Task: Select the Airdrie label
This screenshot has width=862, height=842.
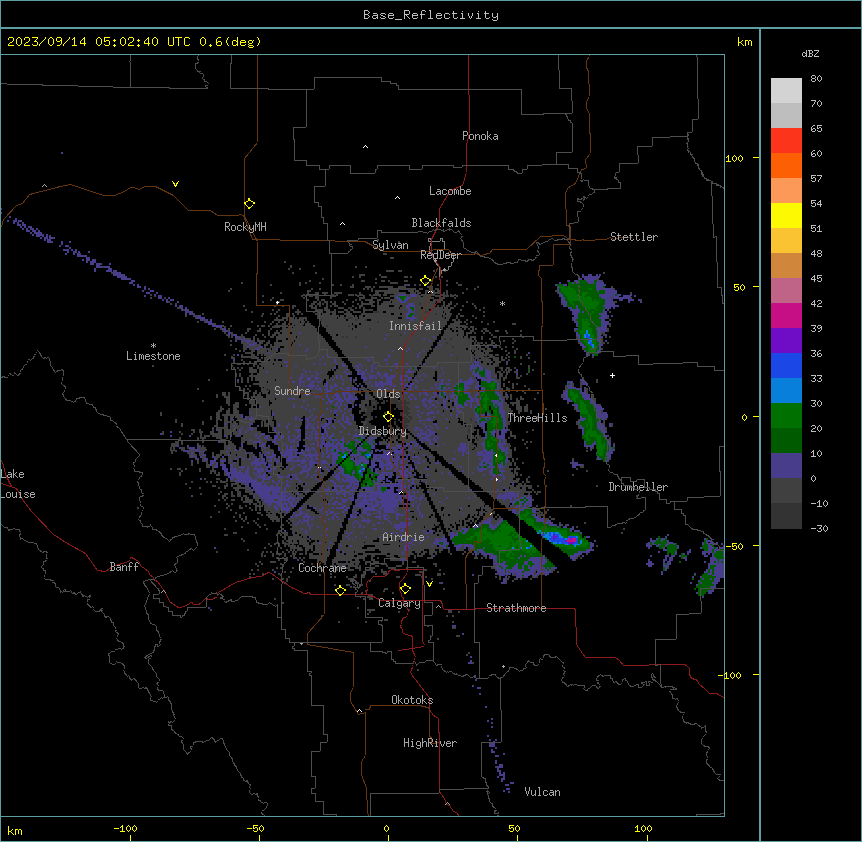Action: coord(404,537)
